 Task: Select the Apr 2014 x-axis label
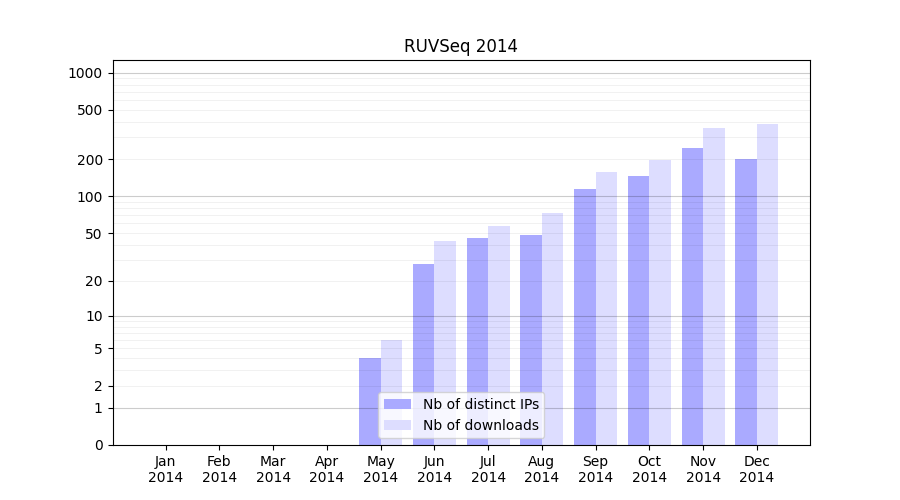pos(327,469)
